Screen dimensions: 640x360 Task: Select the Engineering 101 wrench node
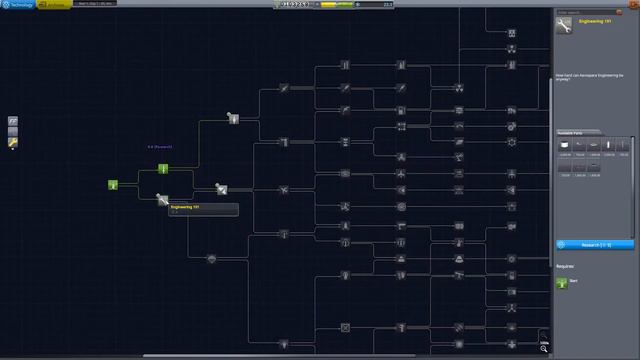(x=162, y=200)
